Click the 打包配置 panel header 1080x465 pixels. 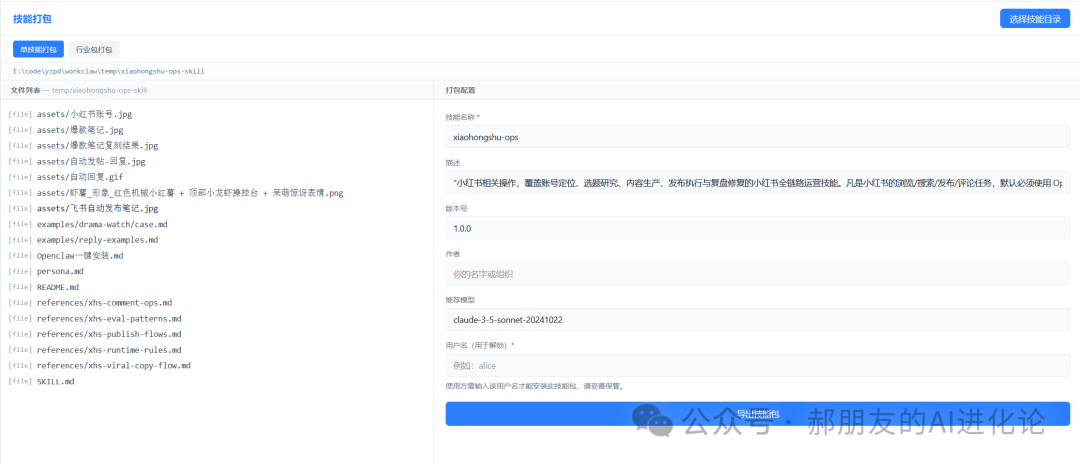click(460, 90)
